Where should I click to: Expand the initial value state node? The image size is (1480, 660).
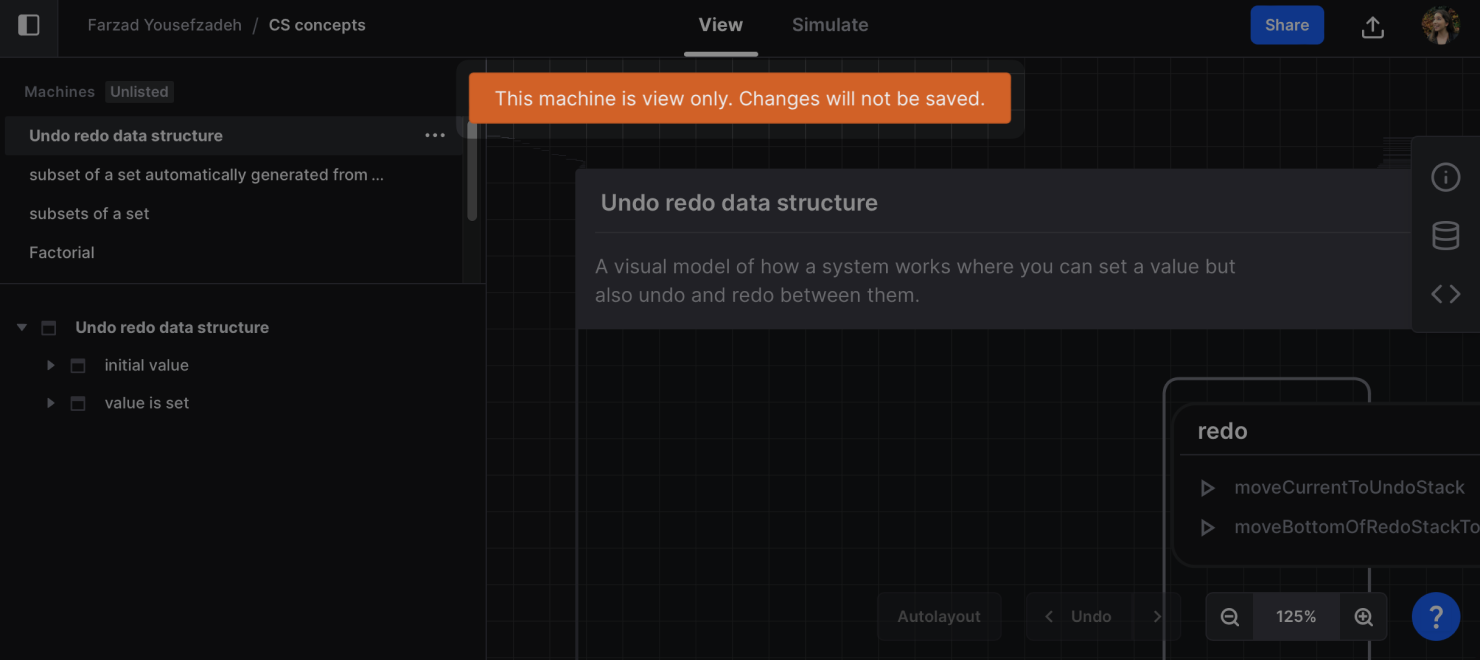(51, 366)
